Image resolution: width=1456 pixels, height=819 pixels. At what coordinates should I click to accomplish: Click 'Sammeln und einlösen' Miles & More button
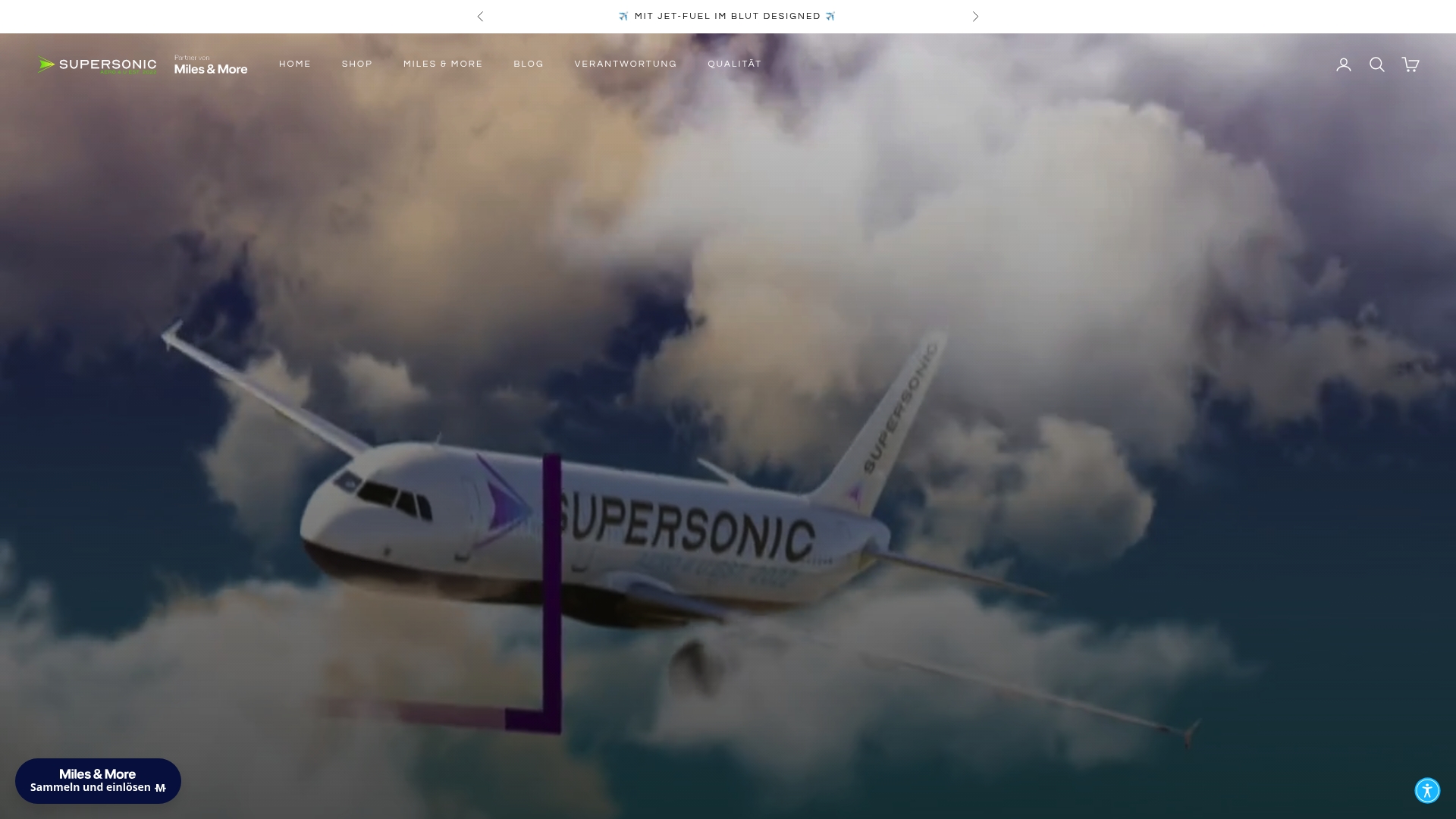click(98, 780)
